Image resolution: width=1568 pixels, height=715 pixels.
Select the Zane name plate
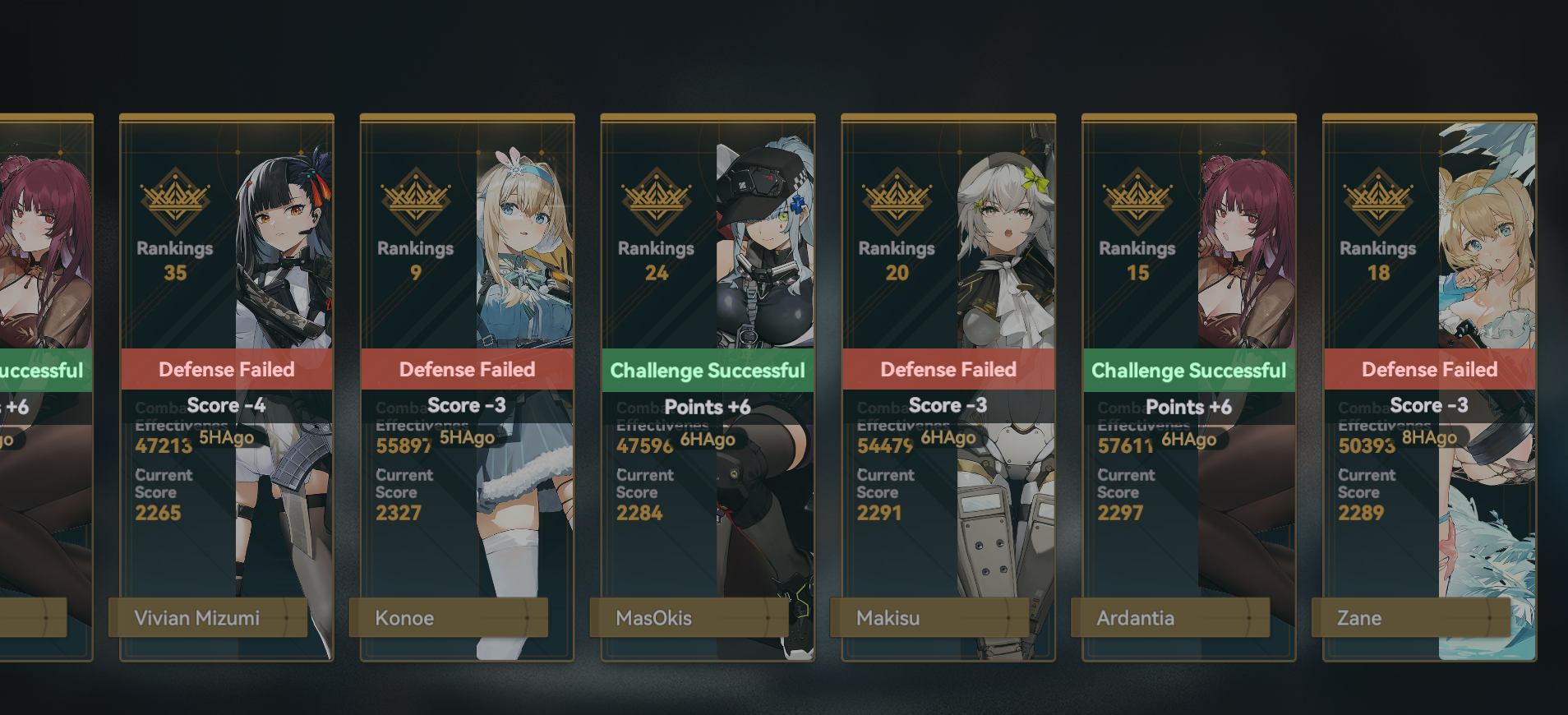point(1411,617)
